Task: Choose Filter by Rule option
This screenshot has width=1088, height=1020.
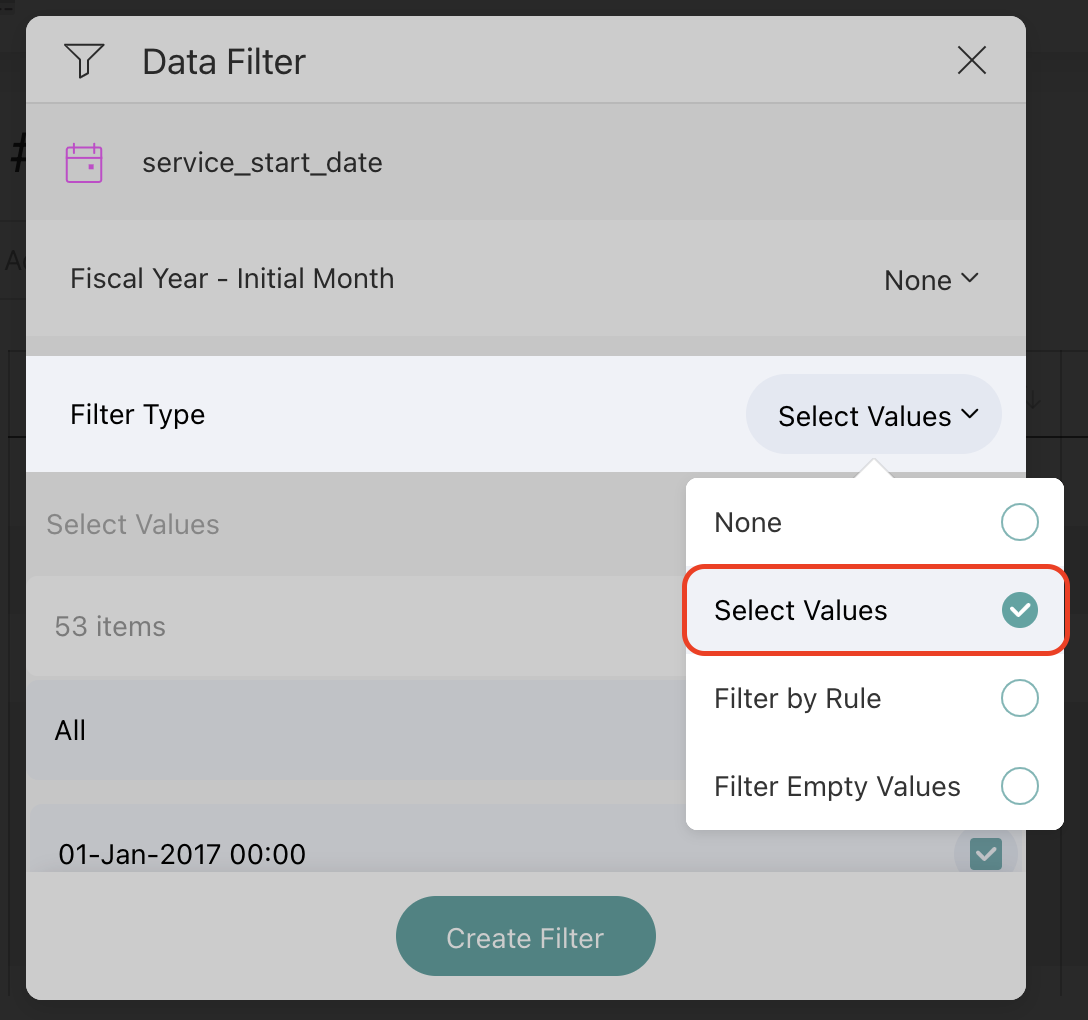Action: pyautogui.click(x=797, y=698)
